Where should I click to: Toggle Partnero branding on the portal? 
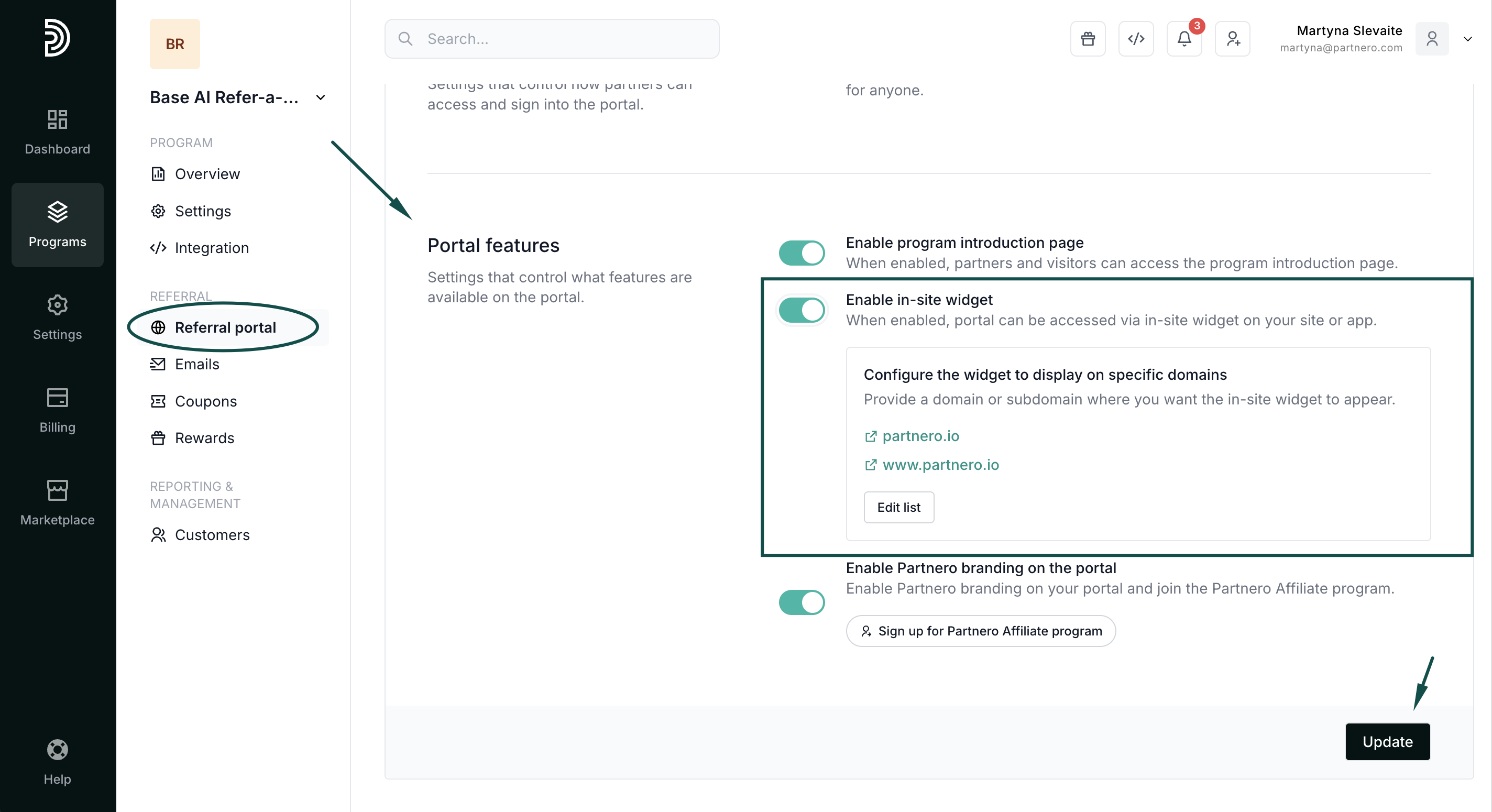click(801, 602)
